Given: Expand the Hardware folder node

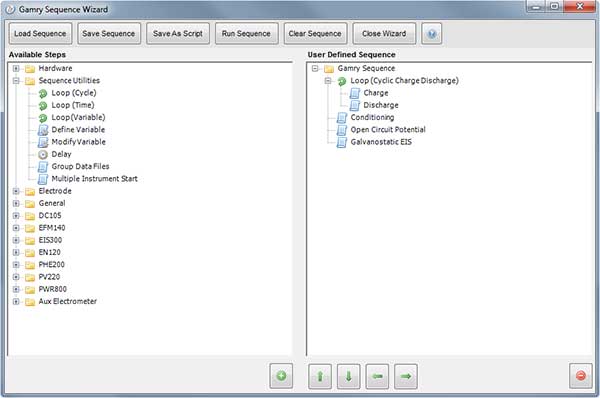Looking at the screenshot, I should (x=16, y=69).
